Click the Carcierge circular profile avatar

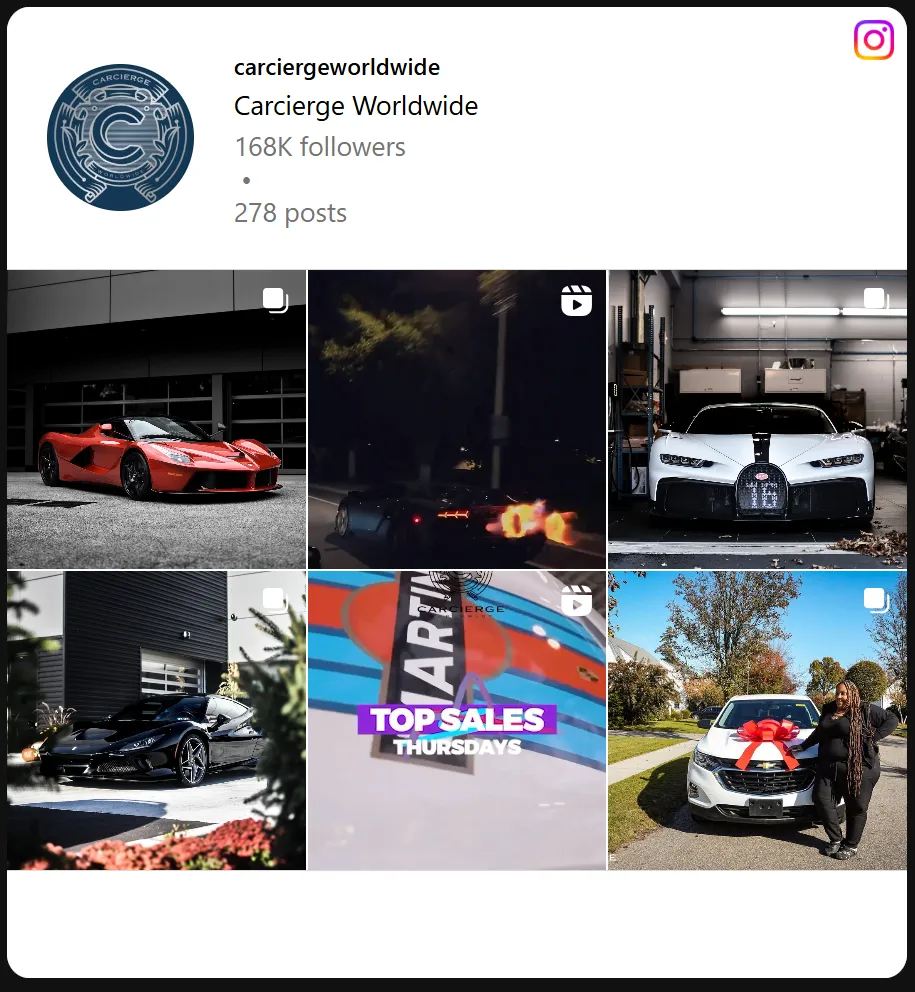(x=120, y=137)
